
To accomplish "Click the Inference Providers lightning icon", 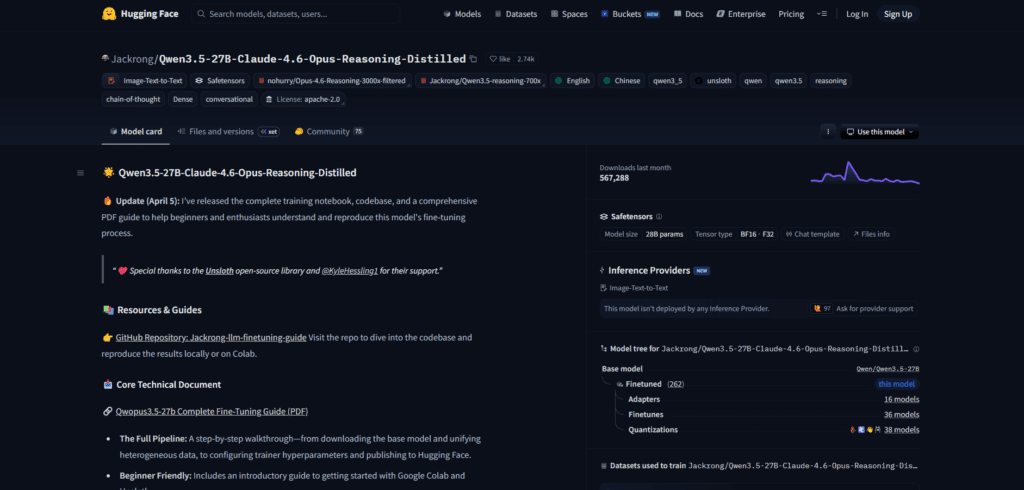I will point(602,270).
